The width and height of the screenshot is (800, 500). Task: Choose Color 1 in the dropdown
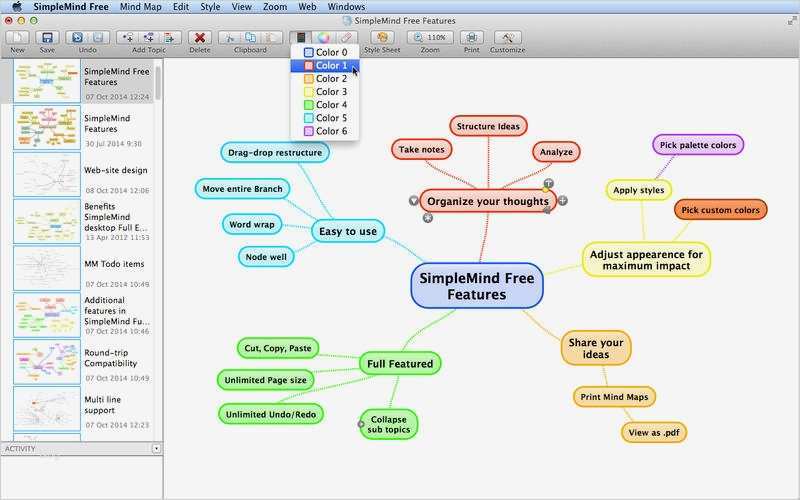pos(325,65)
